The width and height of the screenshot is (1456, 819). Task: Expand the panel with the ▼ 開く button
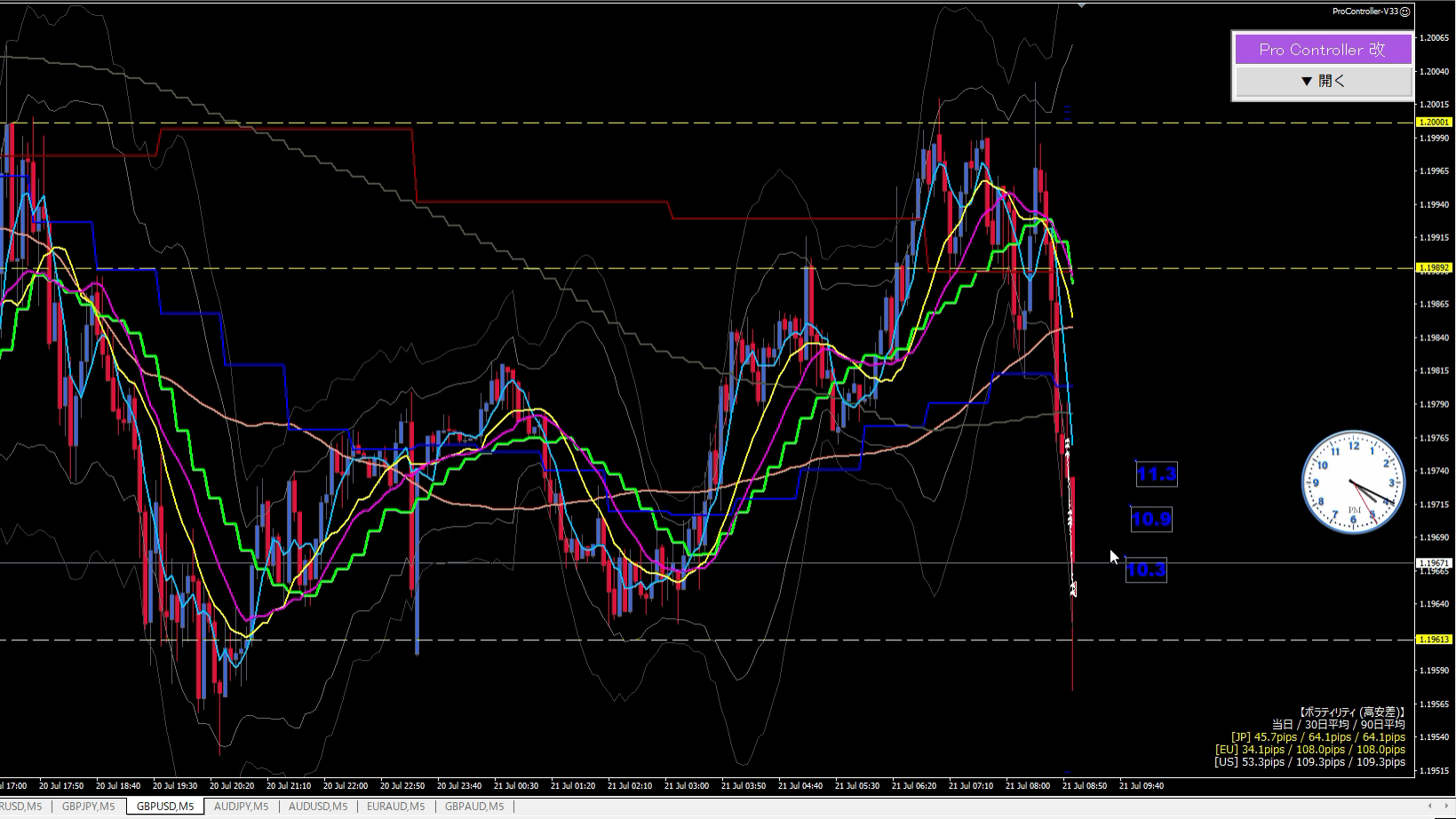[1322, 81]
